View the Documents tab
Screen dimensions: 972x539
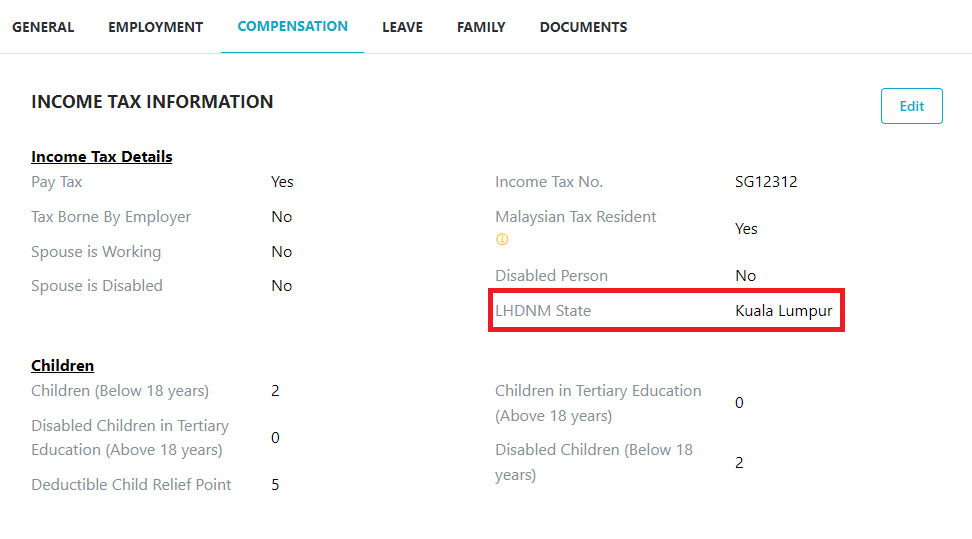(x=583, y=27)
